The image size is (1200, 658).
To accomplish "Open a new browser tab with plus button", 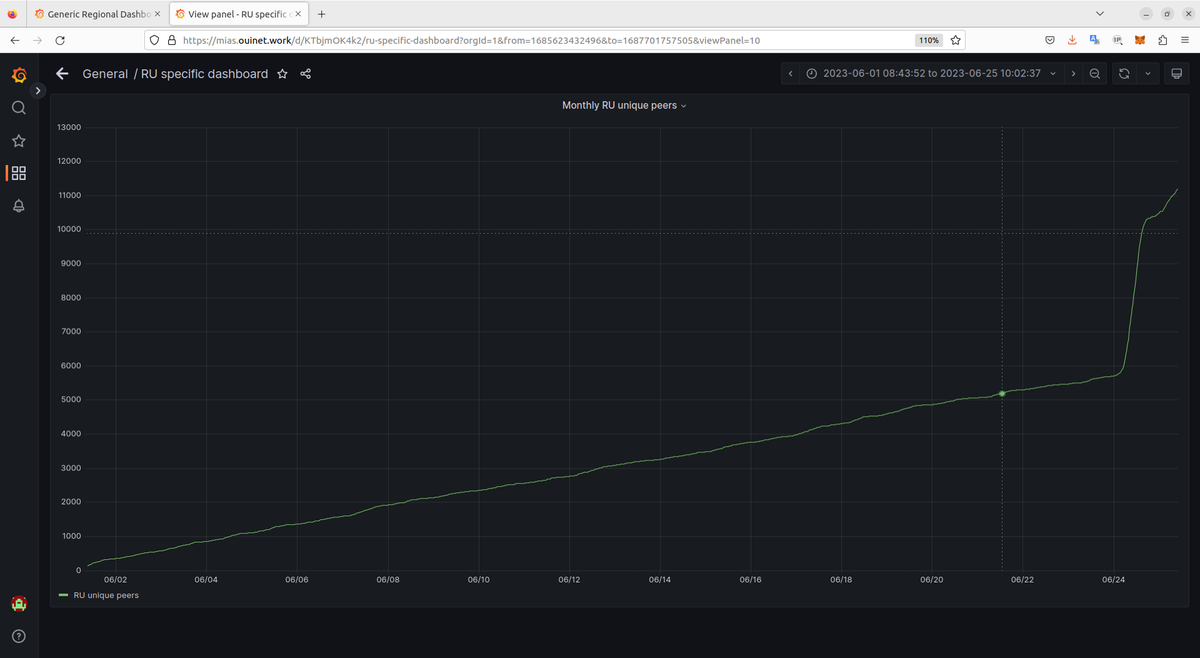I will 321,14.
